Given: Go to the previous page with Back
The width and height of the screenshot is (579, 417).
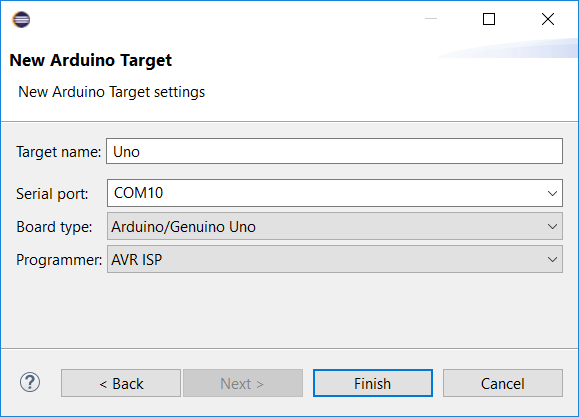Looking at the screenshot, I should pos(121,383).
